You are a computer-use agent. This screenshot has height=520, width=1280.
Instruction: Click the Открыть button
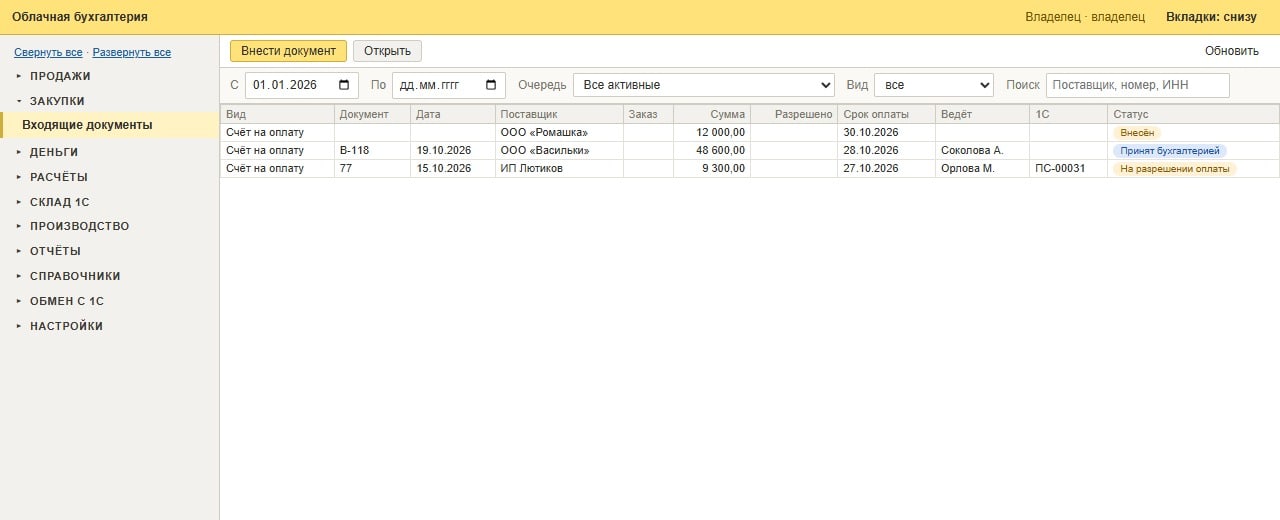tap(387, 51)
